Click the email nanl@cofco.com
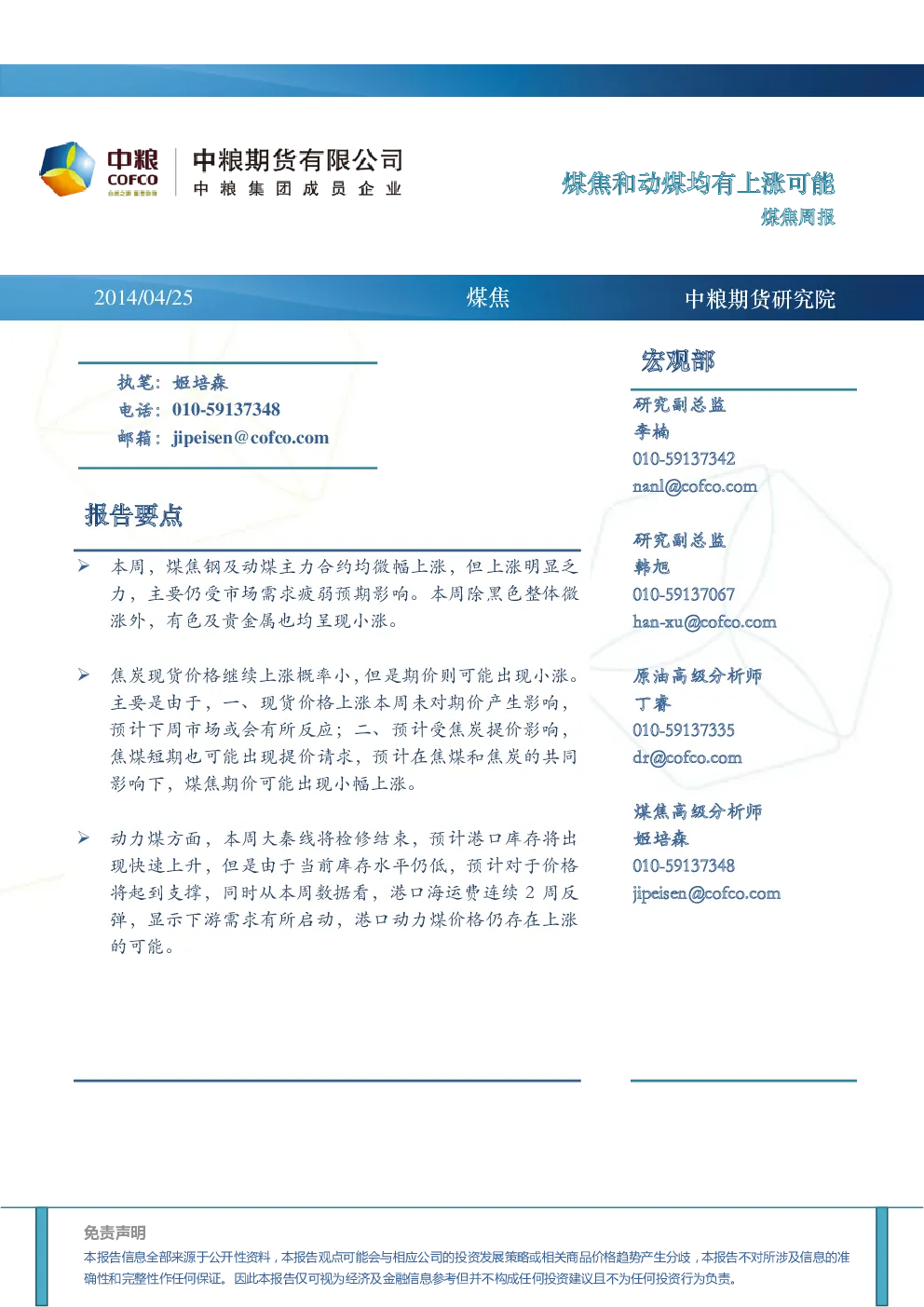This screenshot has width=924, height=1307. tap(695, 486)
